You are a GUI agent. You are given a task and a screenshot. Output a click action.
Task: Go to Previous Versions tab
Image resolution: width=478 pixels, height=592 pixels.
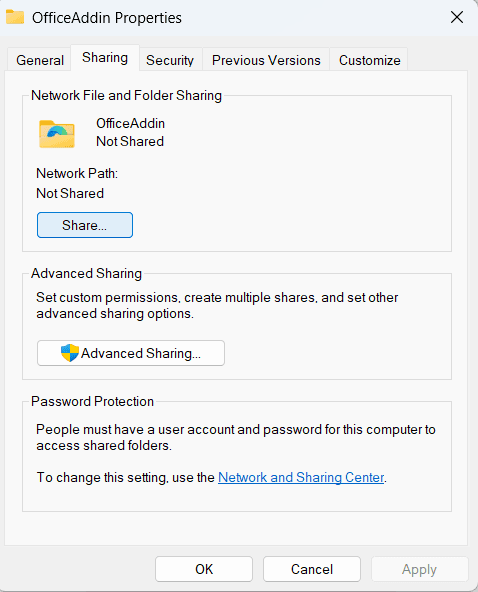click(x=266, y=60)
